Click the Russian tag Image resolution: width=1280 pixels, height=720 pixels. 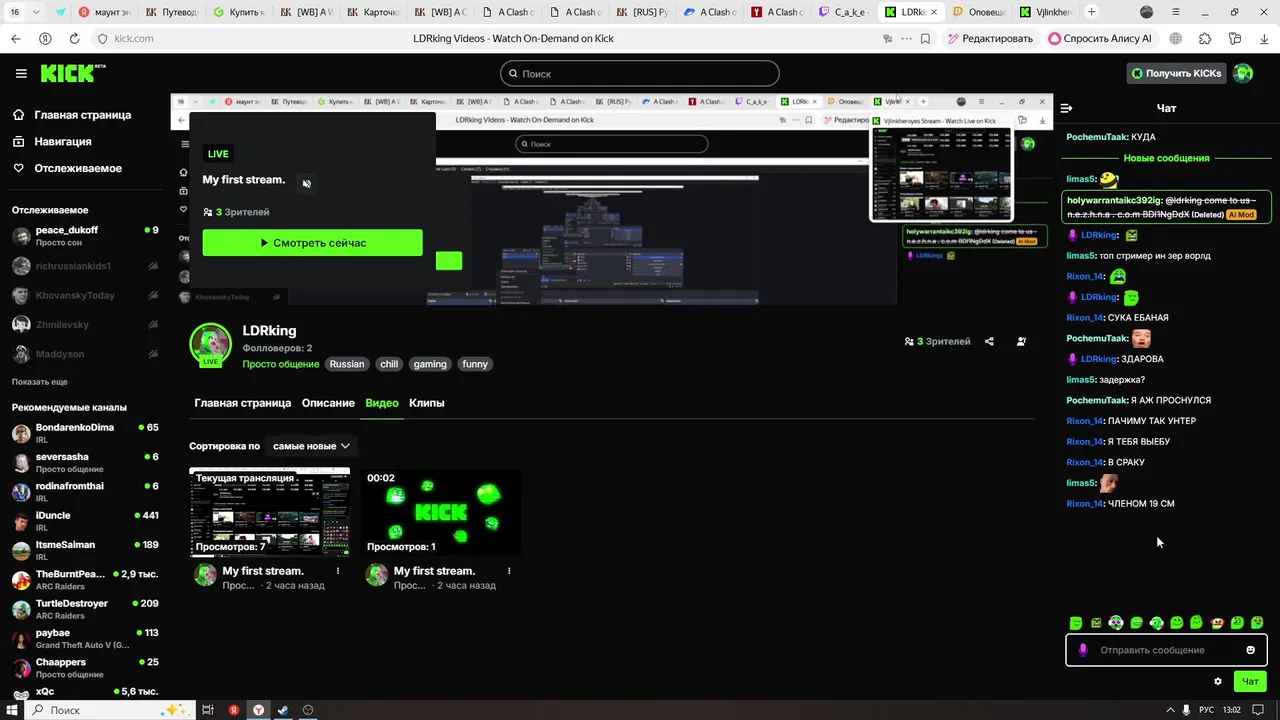[x=347, y=364]
